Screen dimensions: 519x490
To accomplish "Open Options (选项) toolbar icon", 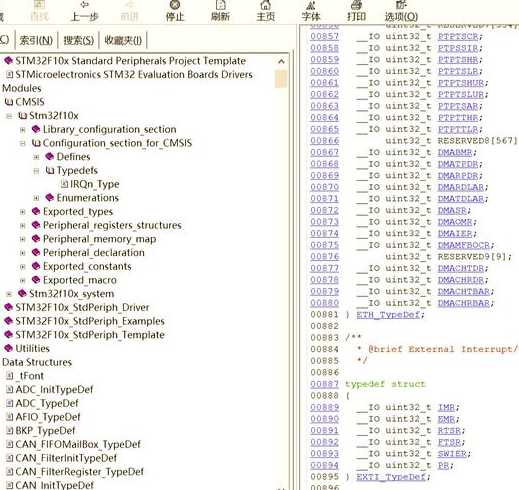I will pos(401,5).
